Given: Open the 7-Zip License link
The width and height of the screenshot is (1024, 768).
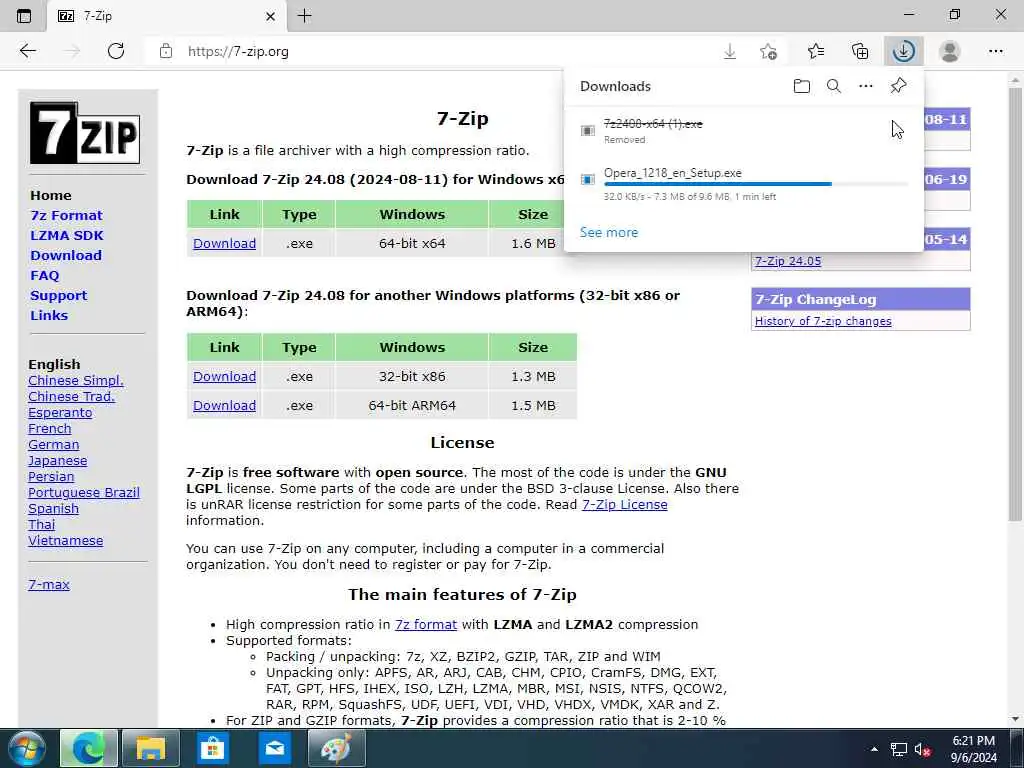Looking at the screenshot, I should tap(624, 505).
